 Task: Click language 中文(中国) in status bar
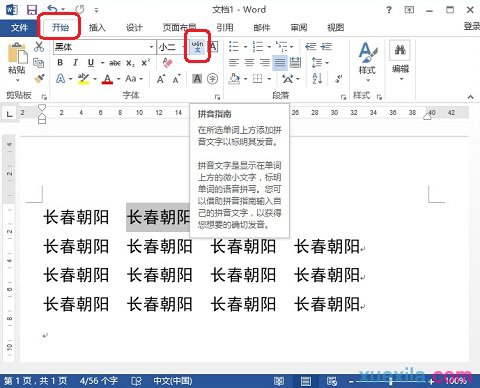(x=172, y=381)
